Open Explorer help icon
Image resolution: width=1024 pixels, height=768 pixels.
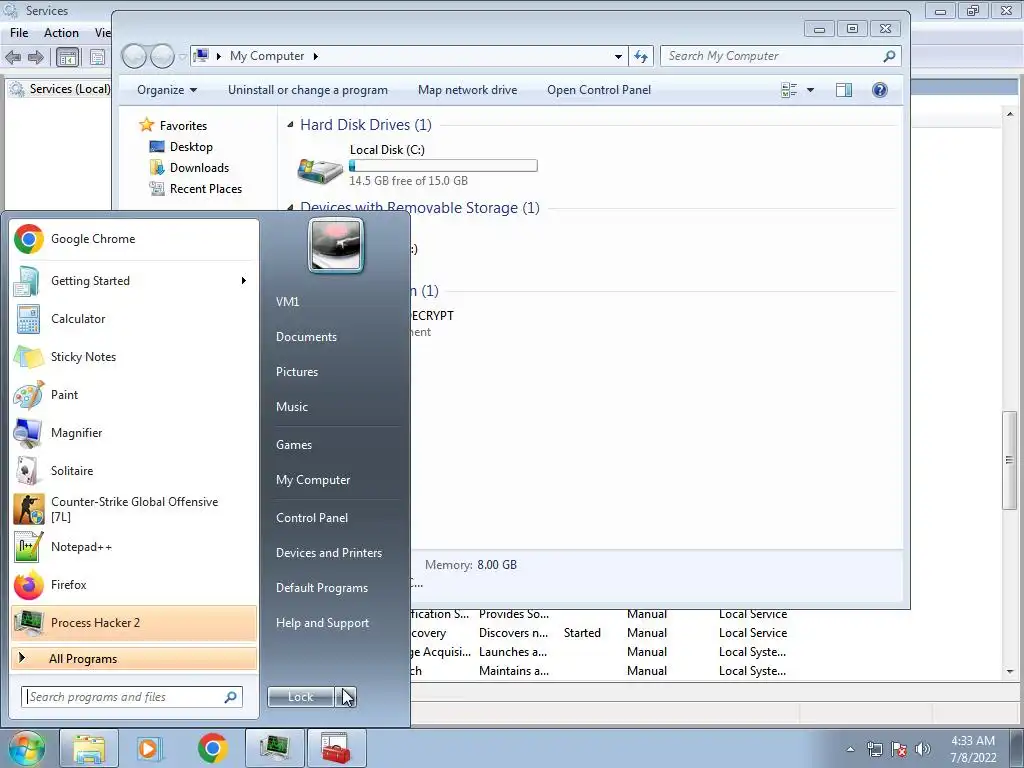[880, 90]
